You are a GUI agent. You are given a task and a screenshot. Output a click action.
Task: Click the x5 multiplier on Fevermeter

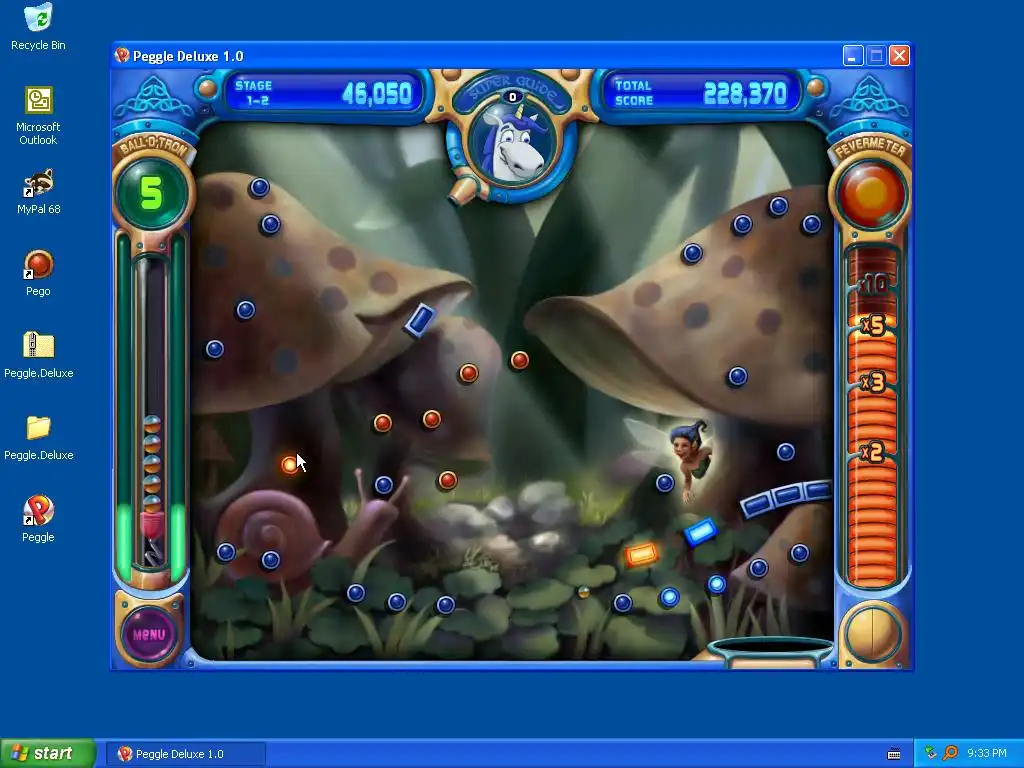(x=872, y=325)
